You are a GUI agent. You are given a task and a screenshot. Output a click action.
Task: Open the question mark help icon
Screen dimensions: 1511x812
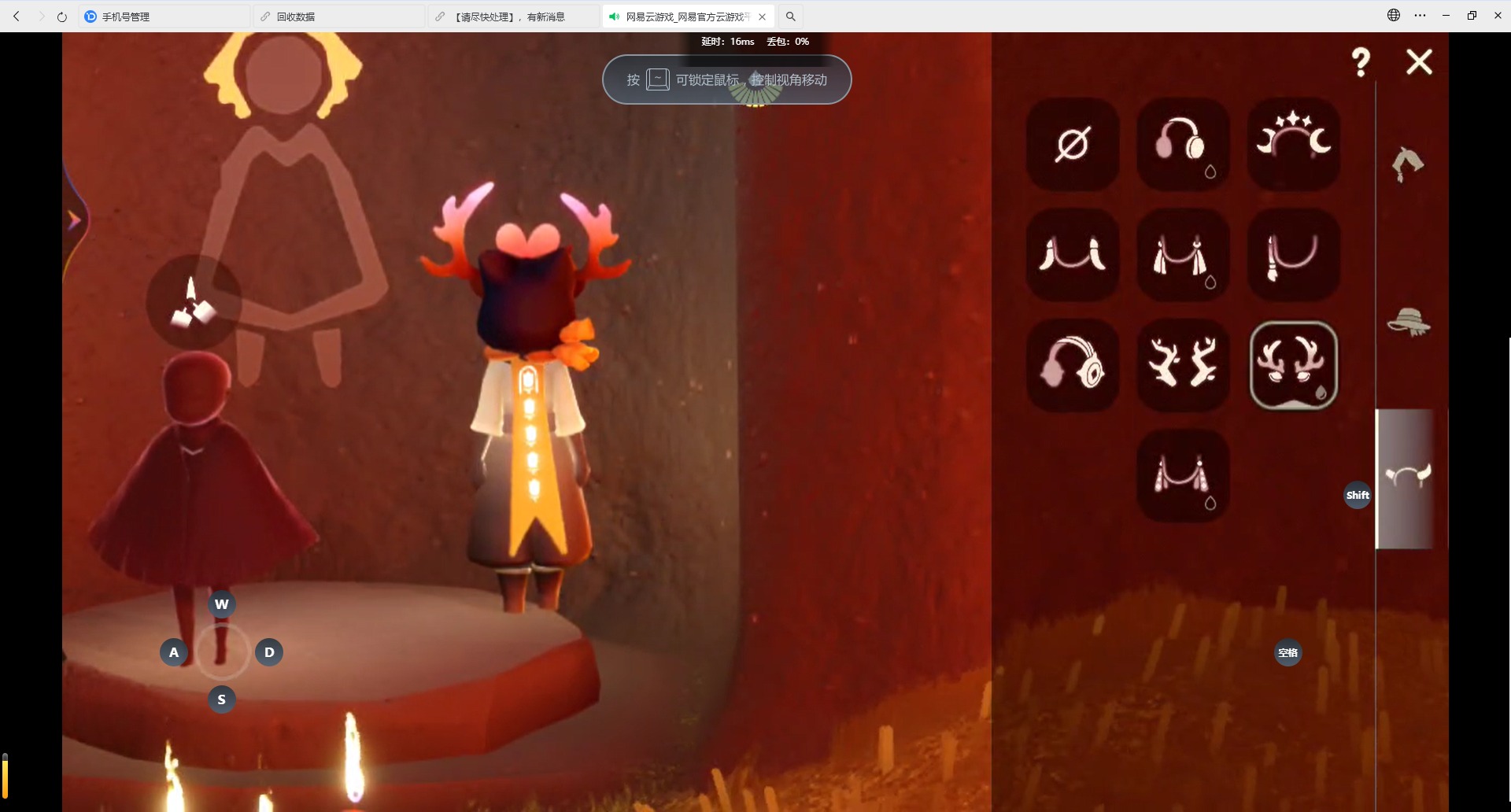point(1361,61)
